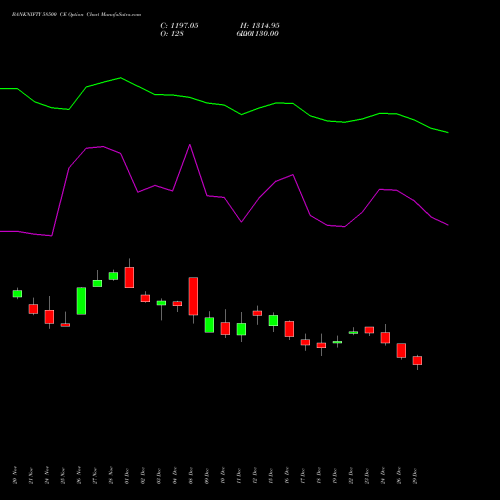Click the 19 Dec date label
The width and height of the screenshot is (500, 500).
pyautogui.click(x=335, y=475)
